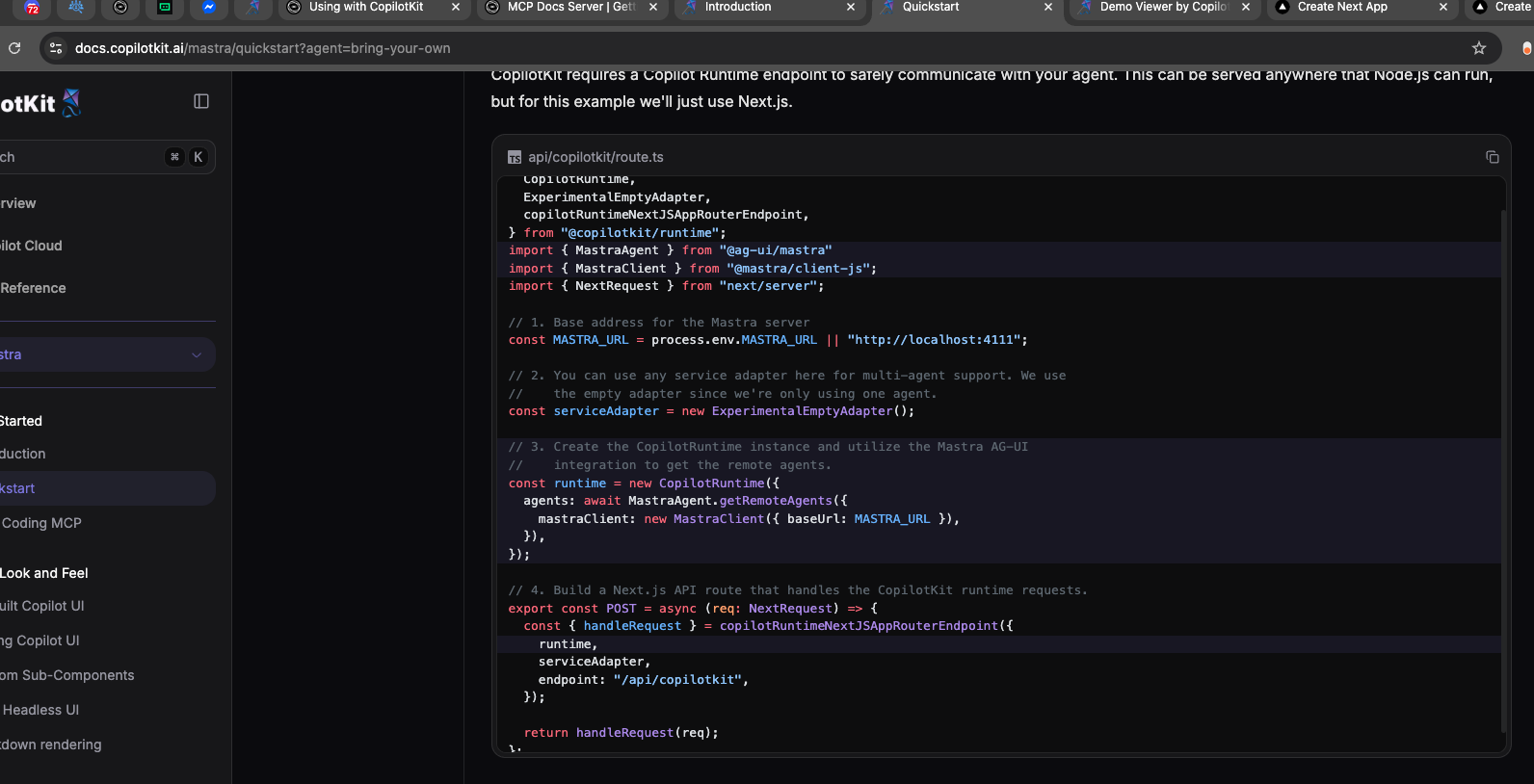Click the CopilotKit kite logo
Image resolution: width=1534 pixels, height=784 pixels.
(71, 102)
